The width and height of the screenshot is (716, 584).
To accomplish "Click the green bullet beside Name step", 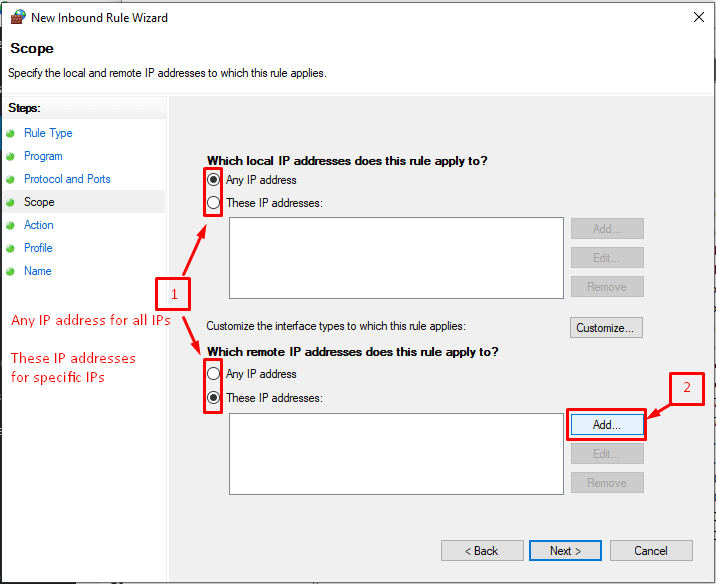I will (x=11, y=271).
